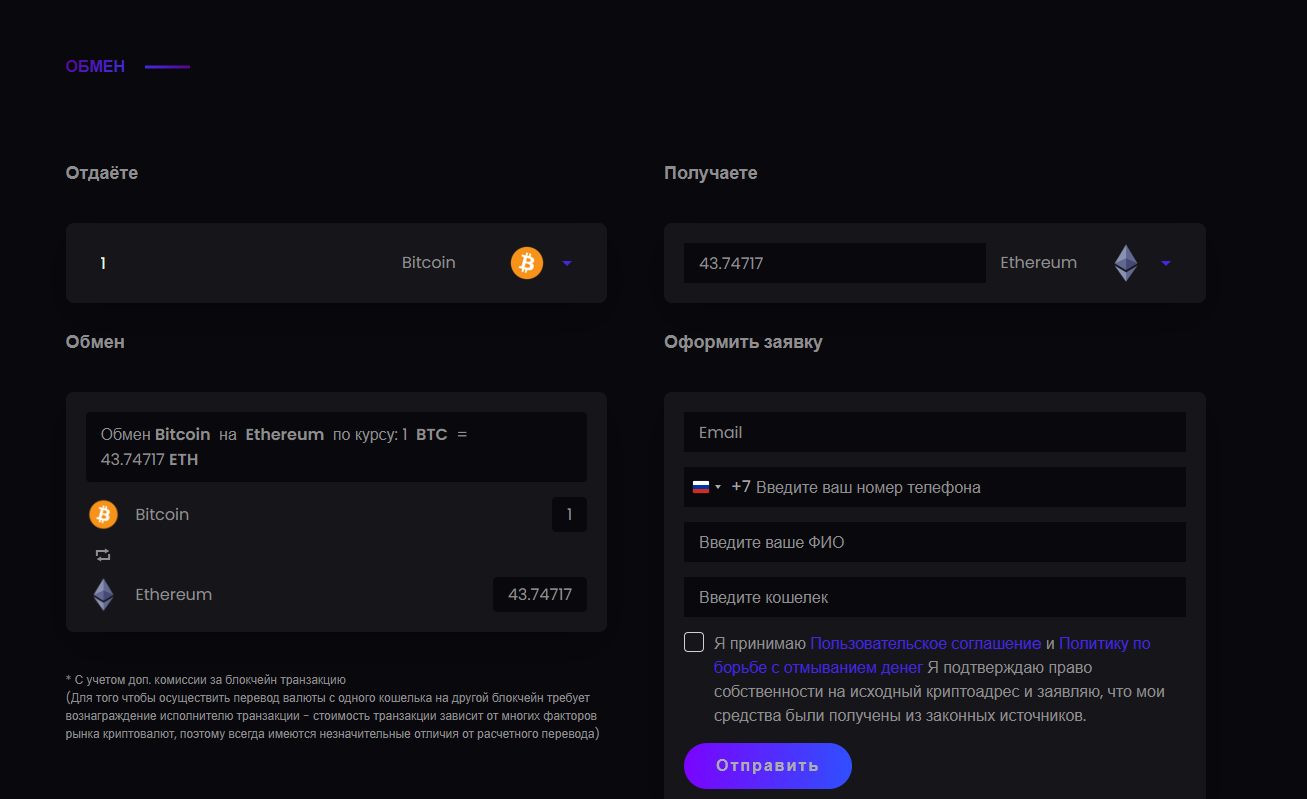Image resolution: width=1307 pixels, height=799 pixels.
Task: Click the Bitcoin icon in Отдаёте selector
Action: tap(527, 263)
